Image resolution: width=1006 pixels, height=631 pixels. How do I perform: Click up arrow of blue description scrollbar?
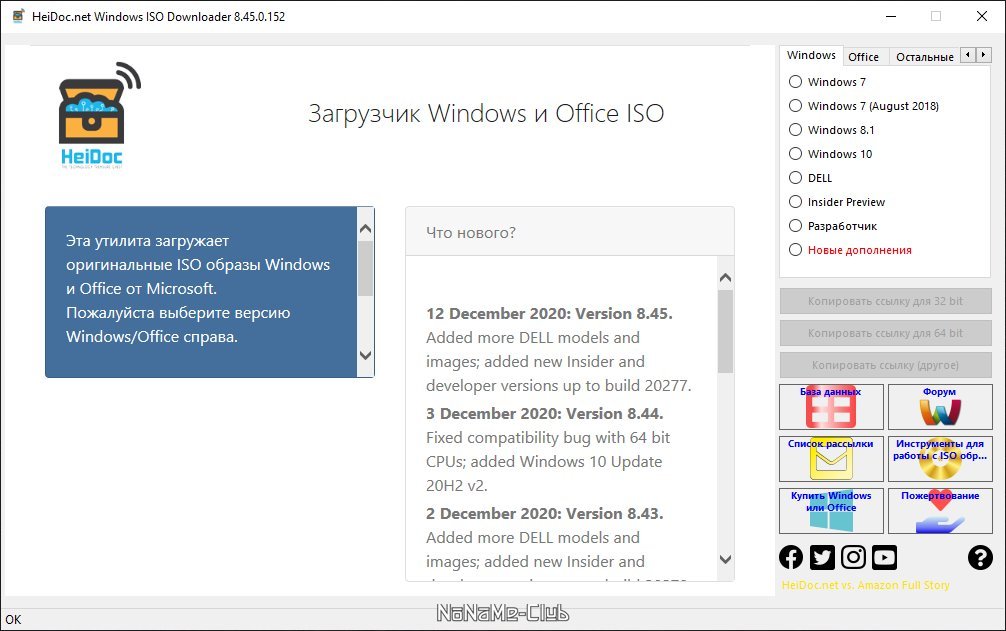pyautogui.click(x=366, y=229)
